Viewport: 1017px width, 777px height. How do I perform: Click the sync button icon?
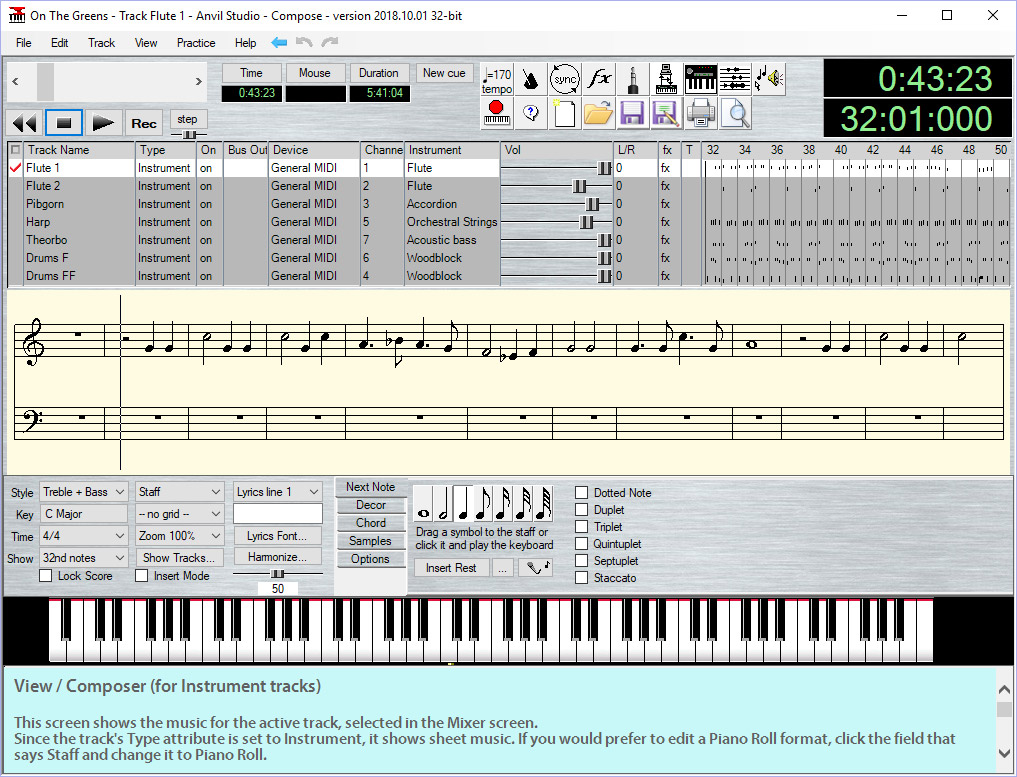click(x=565, y=79)
